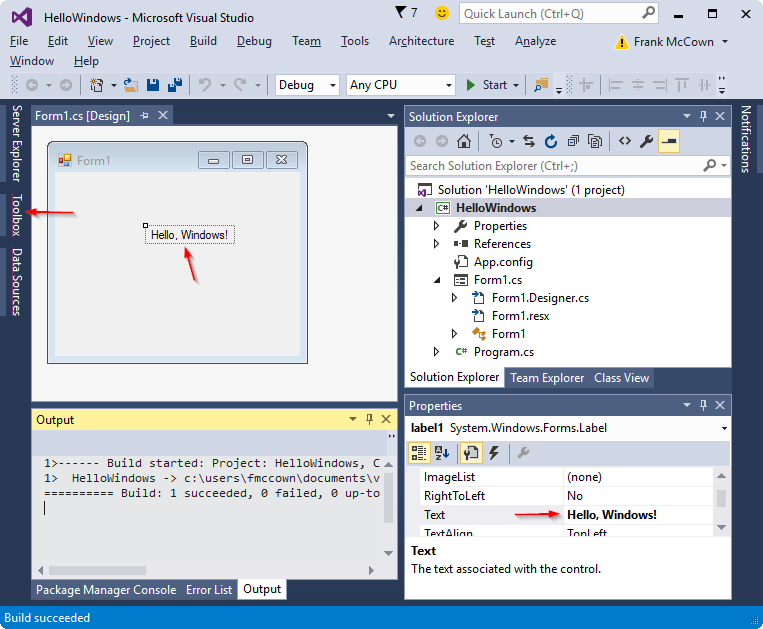Open Properties wrench in Solution Explorer toolbar

[646, 142]
